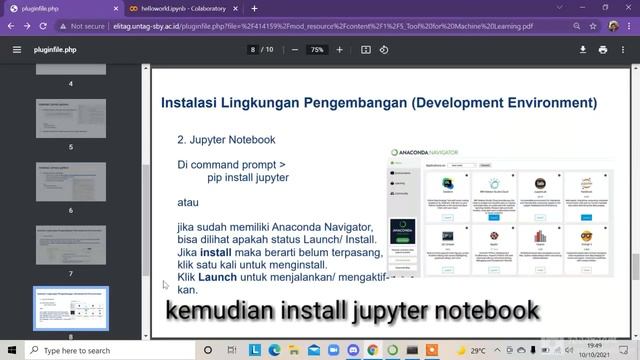Click the 29°C weather widget
Image resolution: width=640 pixels, height=360 pixels.
click(471, 351)
